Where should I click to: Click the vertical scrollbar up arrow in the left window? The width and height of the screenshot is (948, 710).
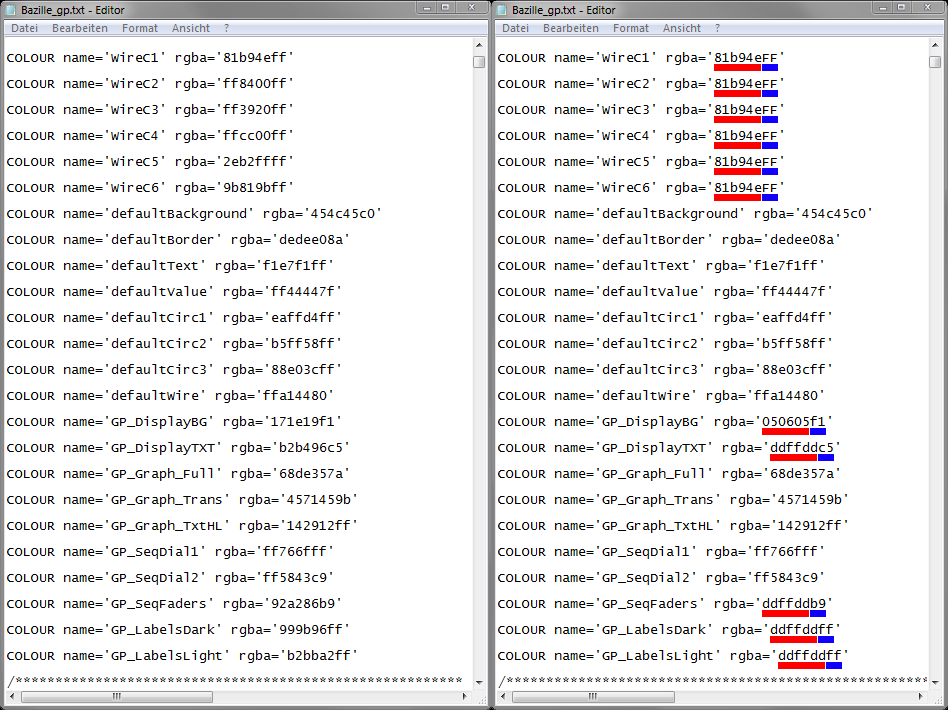(479, 45)
